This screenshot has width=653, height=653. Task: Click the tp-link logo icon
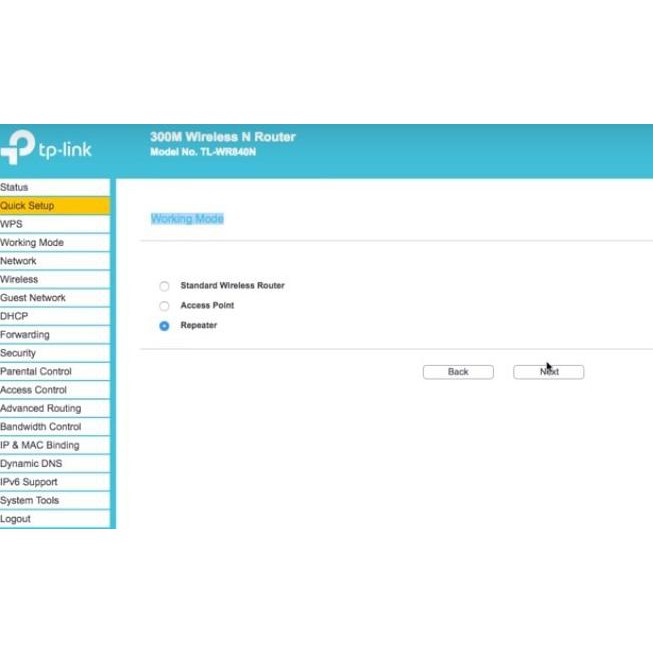tap(18, 148)
